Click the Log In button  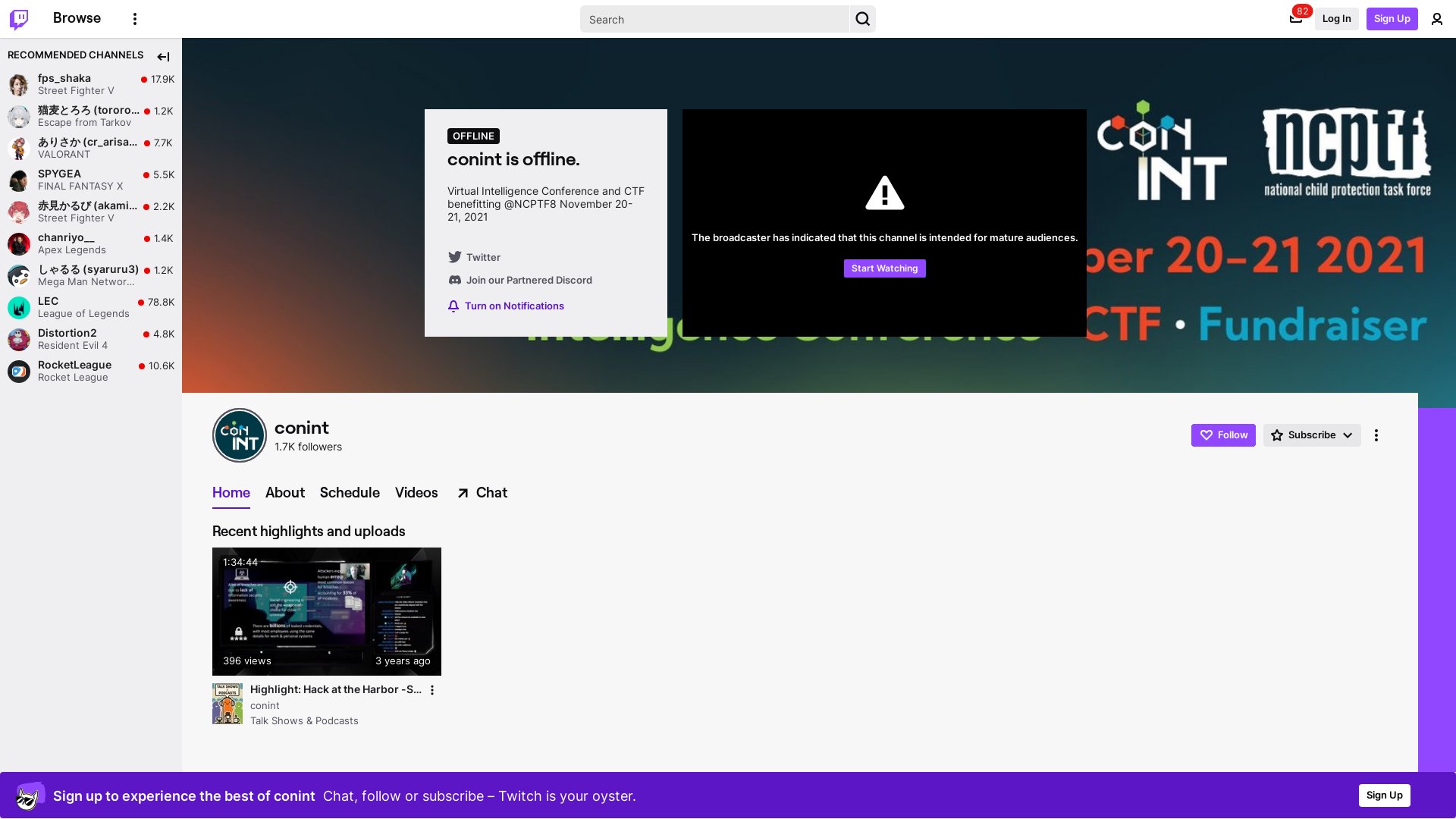pos(1336,19)
